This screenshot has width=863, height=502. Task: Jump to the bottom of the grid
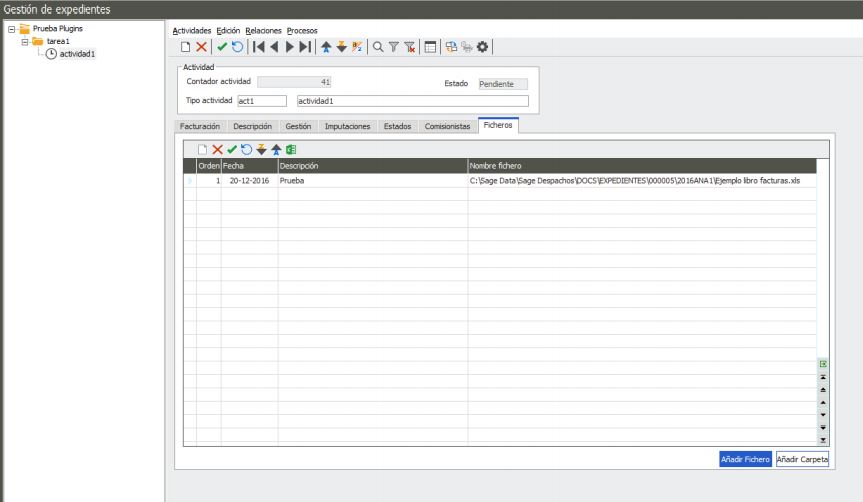pyautogui.click(x=823, y=440)
